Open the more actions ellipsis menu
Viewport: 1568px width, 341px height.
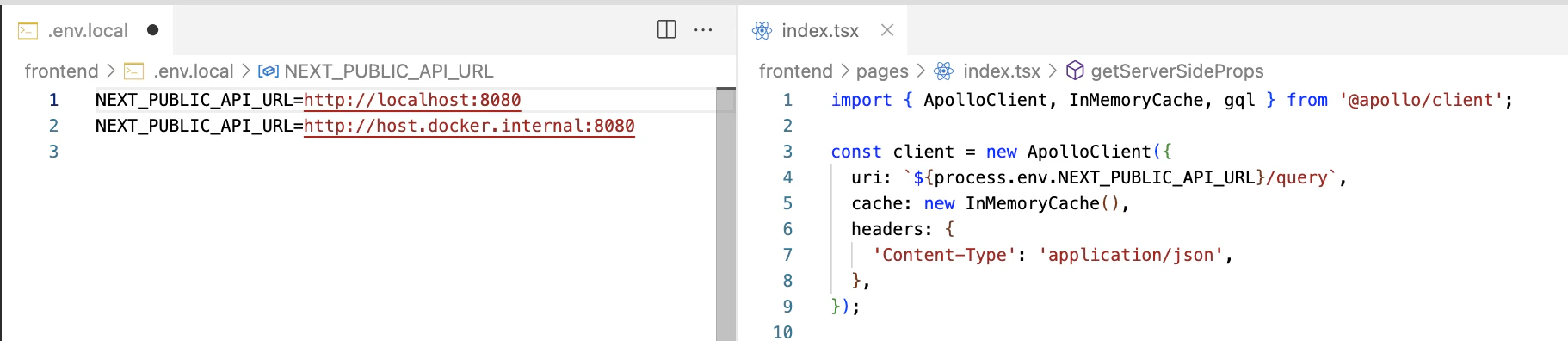[x=703, y=29]
